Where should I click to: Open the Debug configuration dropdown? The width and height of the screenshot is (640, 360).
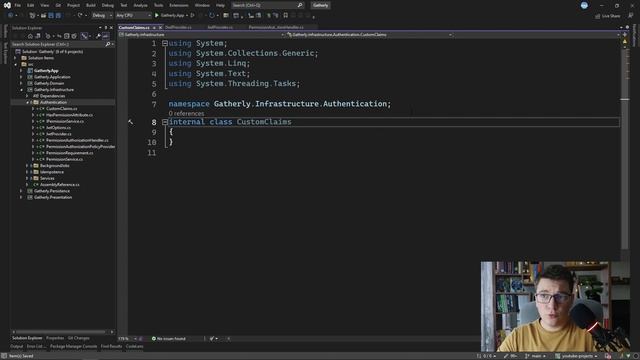click(x=102, y=16)
